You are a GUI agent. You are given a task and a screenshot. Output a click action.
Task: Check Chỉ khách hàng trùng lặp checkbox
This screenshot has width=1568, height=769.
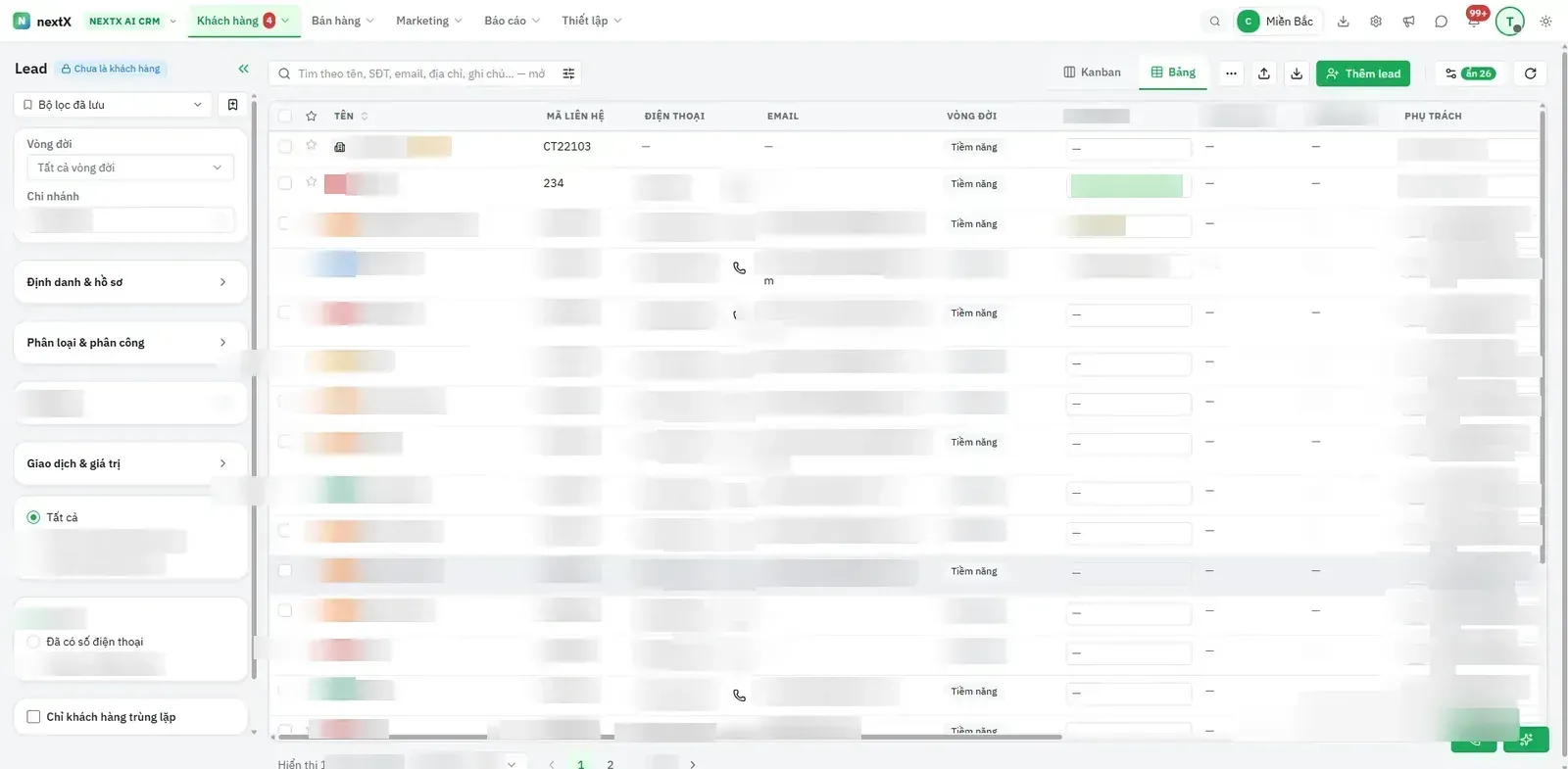click(33, 716)
